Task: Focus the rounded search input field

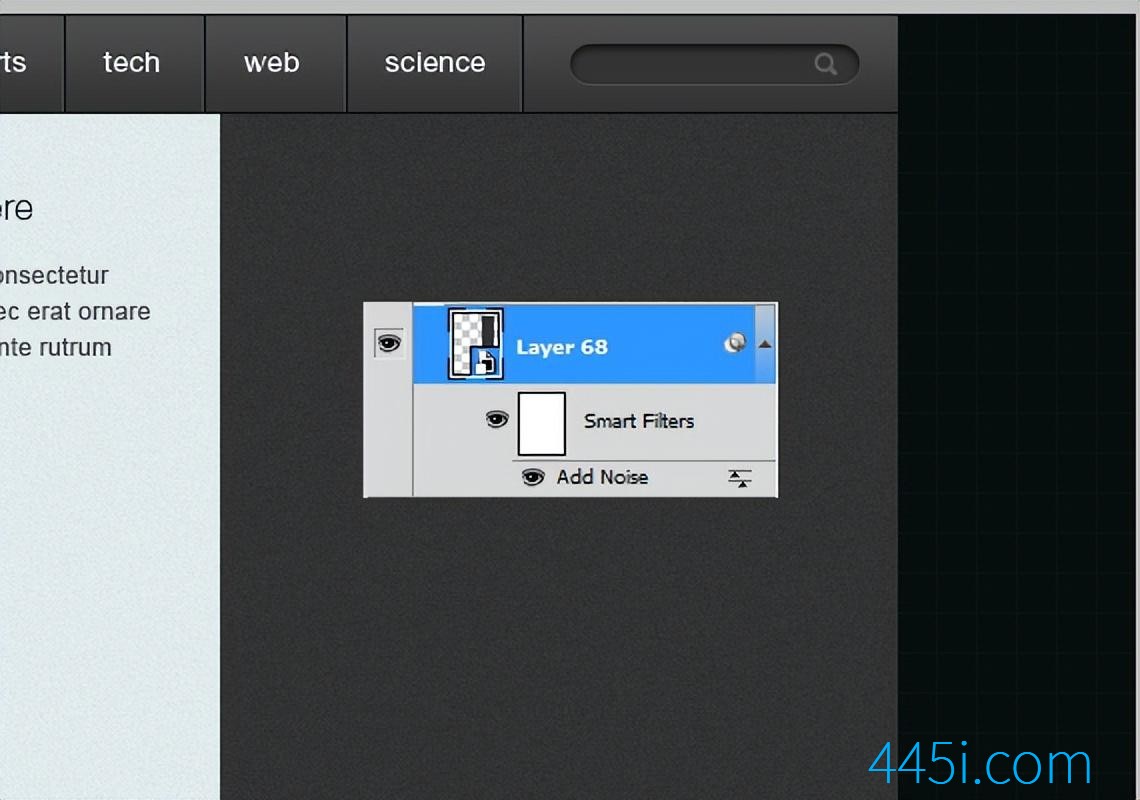Action: pyautogui.click(x=715, y=65)
